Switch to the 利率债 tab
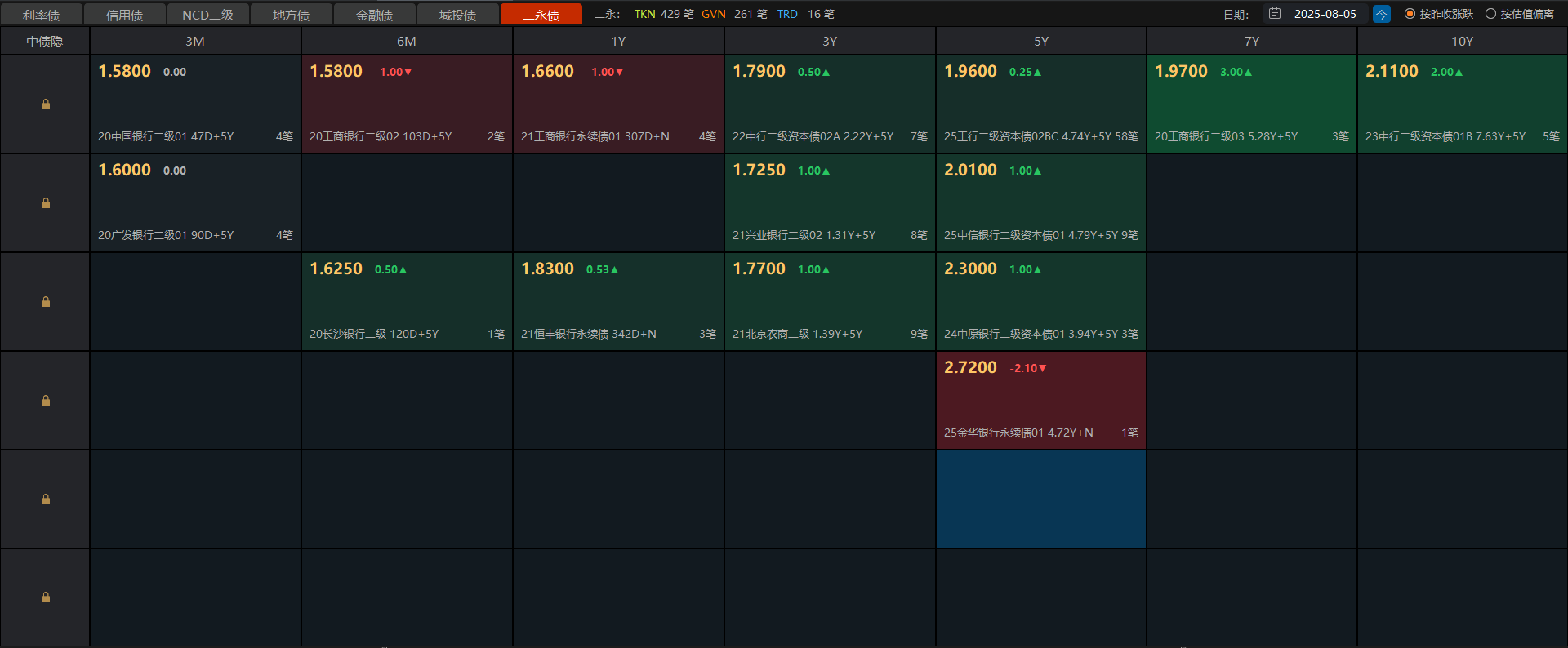The height and width of the screenshot is (648, 1568). (42, 15)
